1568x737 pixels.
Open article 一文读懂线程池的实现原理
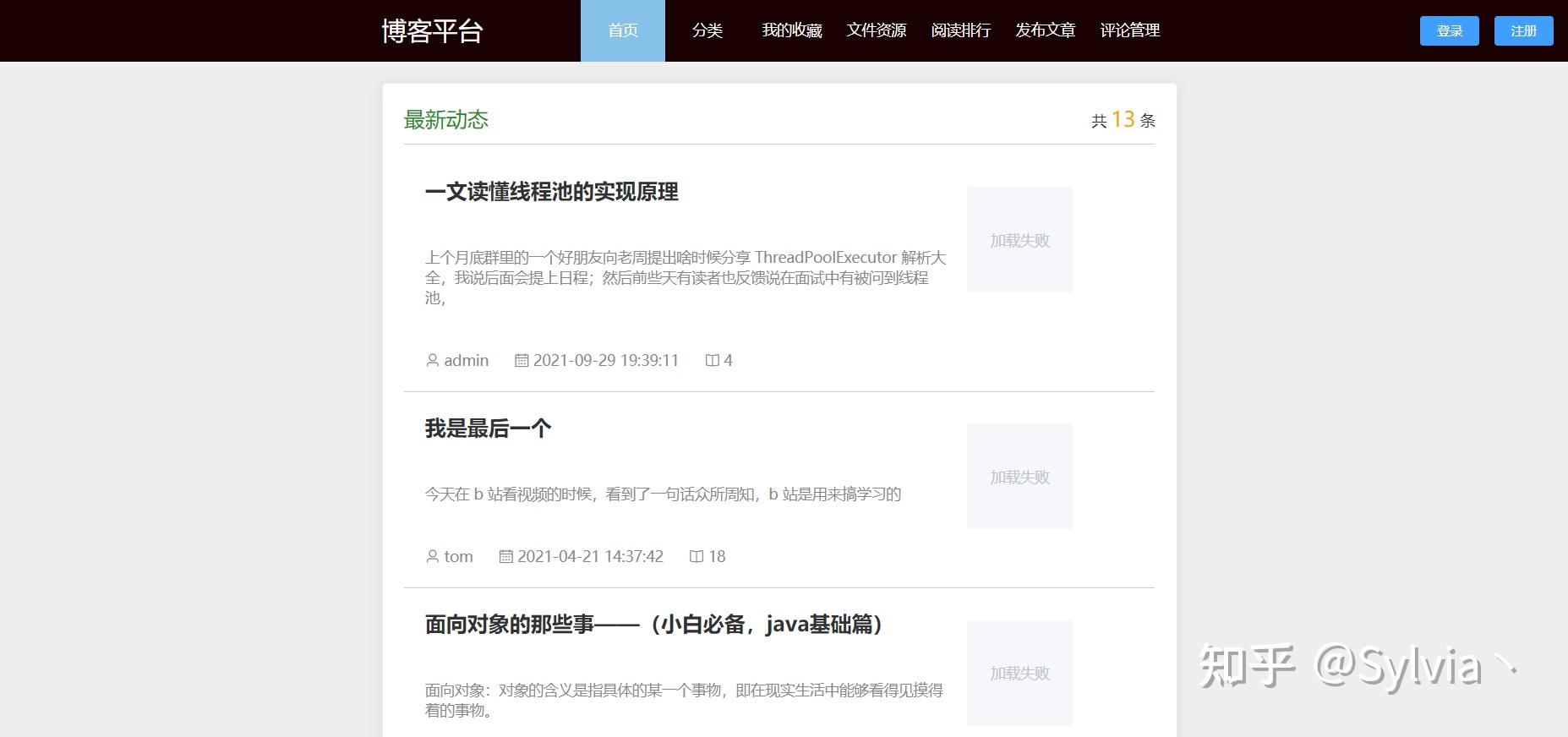click(552, 192)
